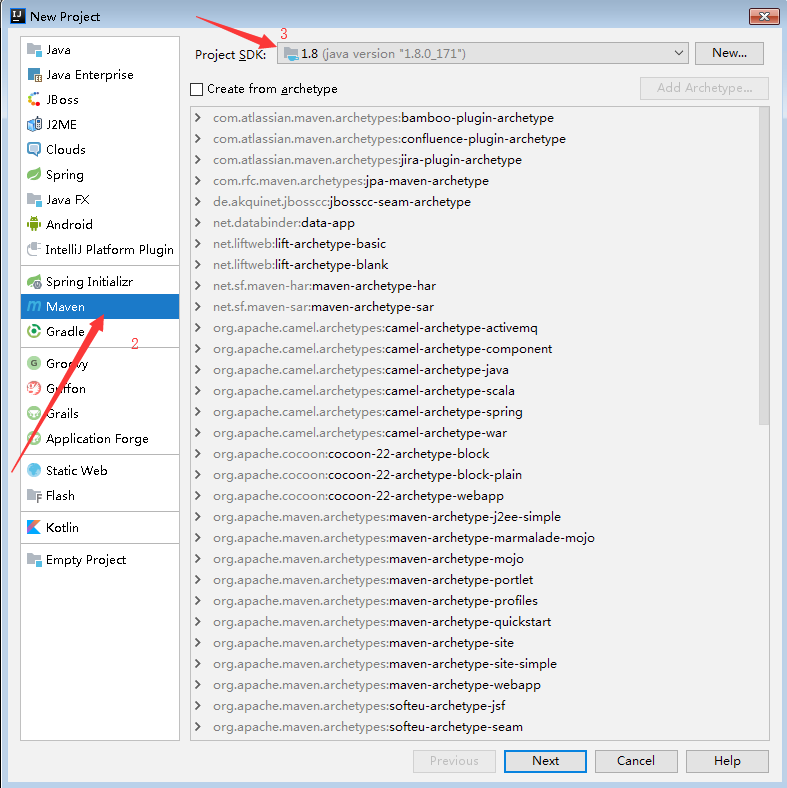Click the Griffon icon
The height and width of the screenshot is (788, 787).
click(x=34, y=388)
